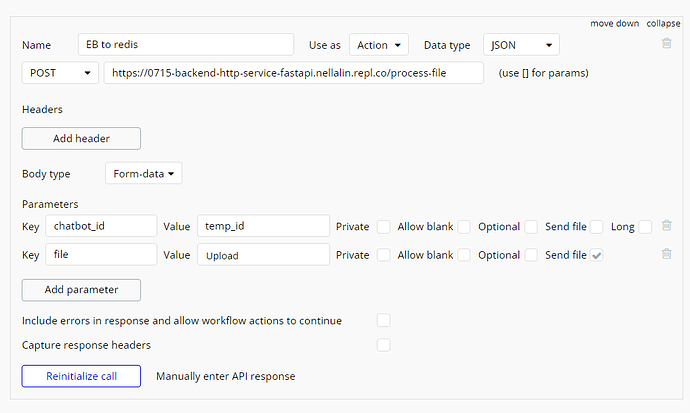Click Manually enter API response link

(x=225, y=377)
